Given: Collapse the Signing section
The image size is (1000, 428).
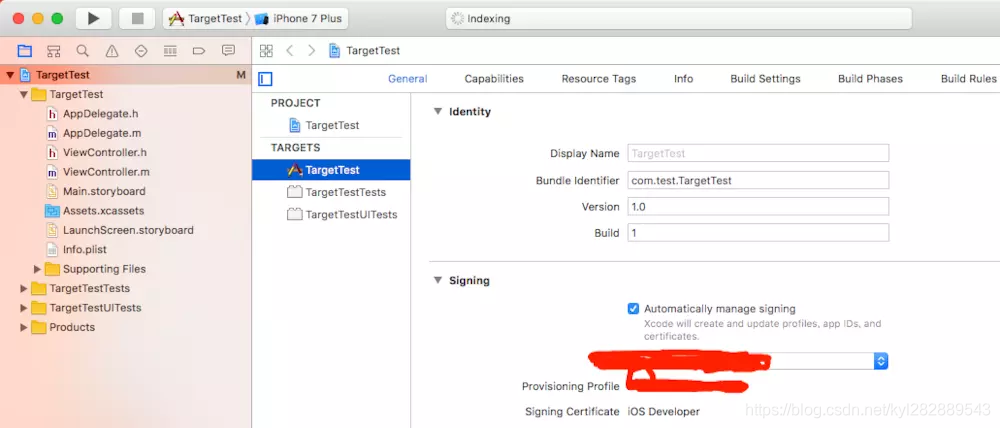Looking at the screenshot, I should pos(438,280).
